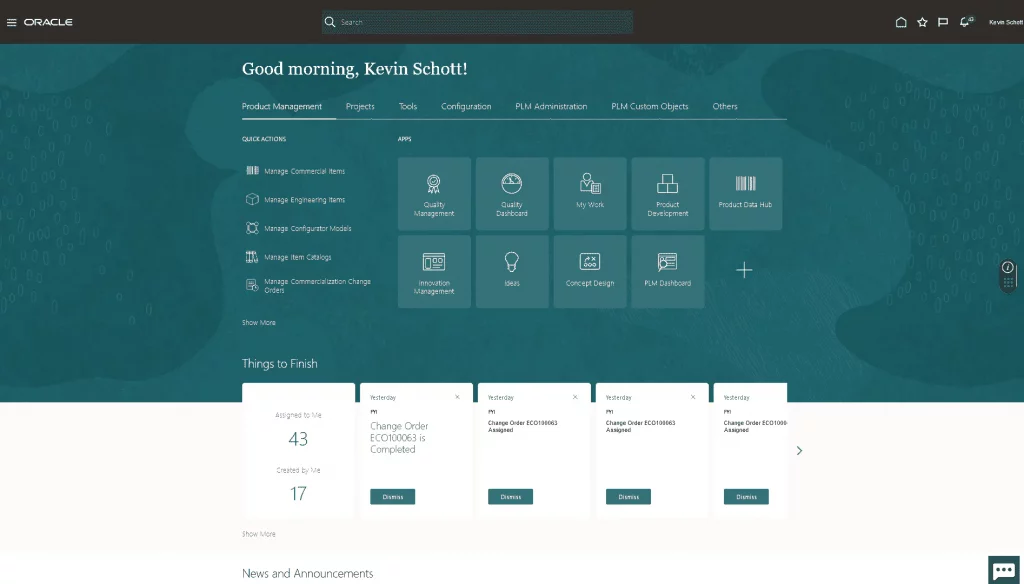The height and width of the screenshot is (584, 1024).
Task: Open the hamburger navigator menu
Action: coord(12,22)
